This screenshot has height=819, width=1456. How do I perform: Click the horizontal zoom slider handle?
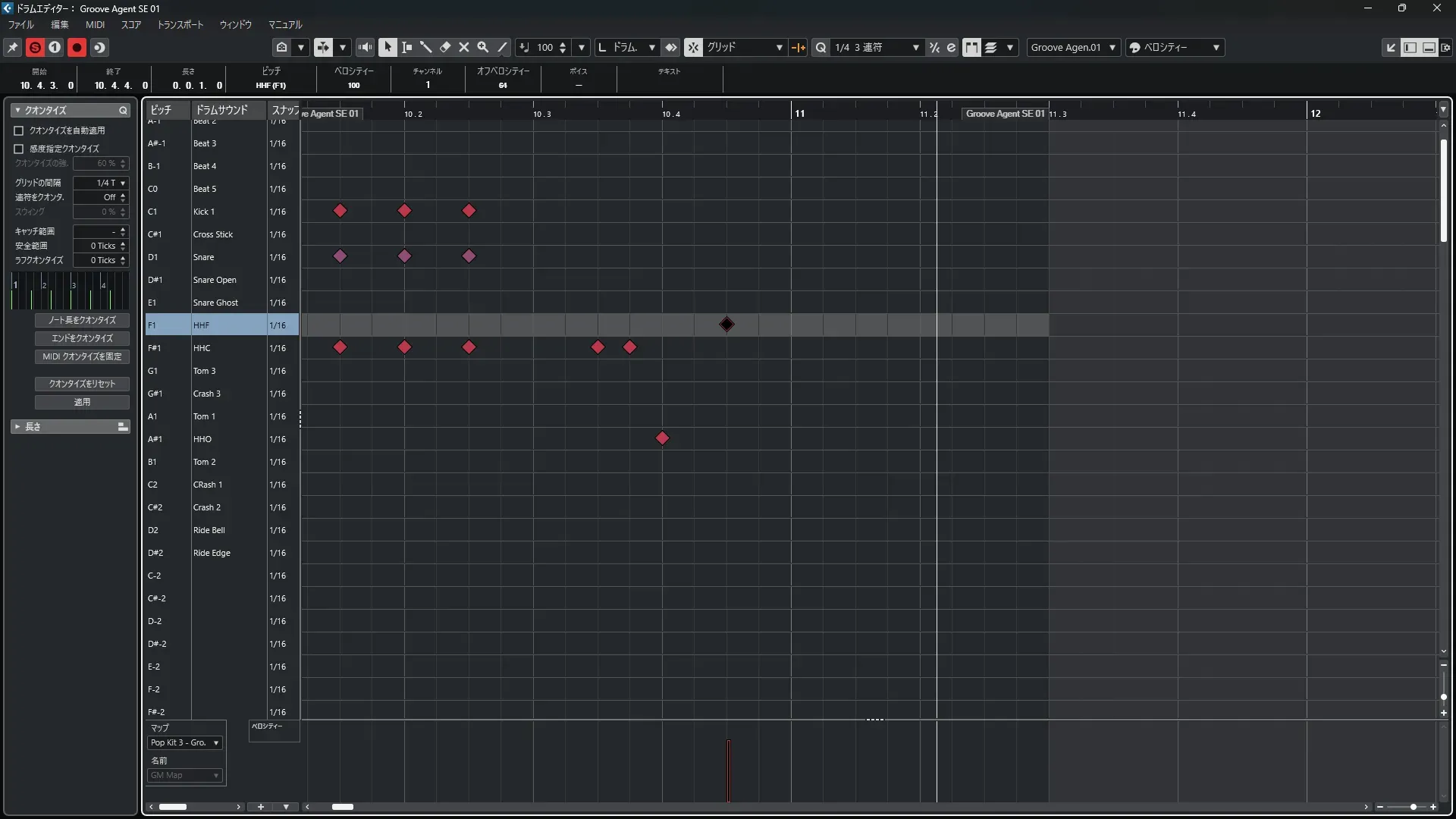click(1414, 807)
